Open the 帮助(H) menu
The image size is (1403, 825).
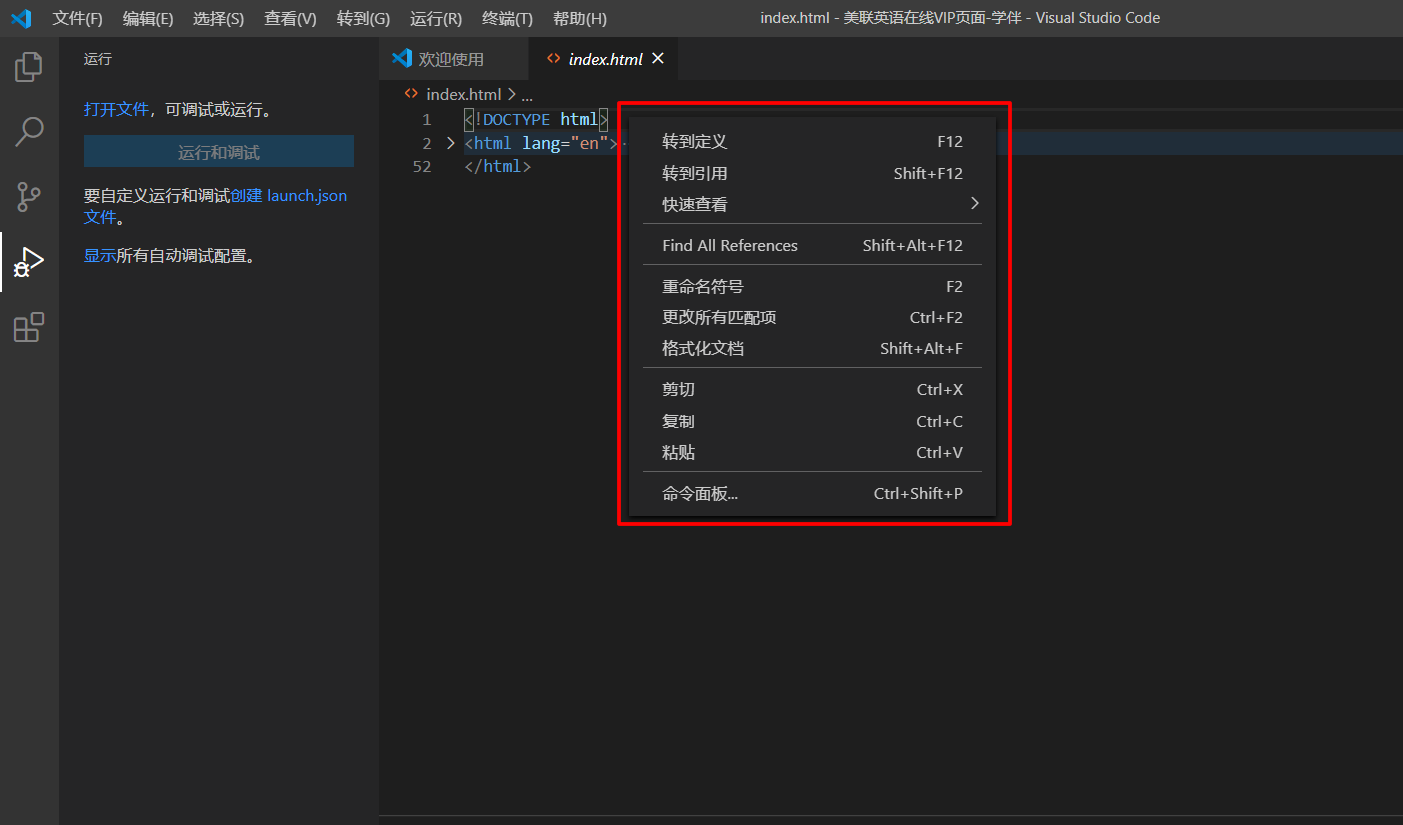coord(580,18)
